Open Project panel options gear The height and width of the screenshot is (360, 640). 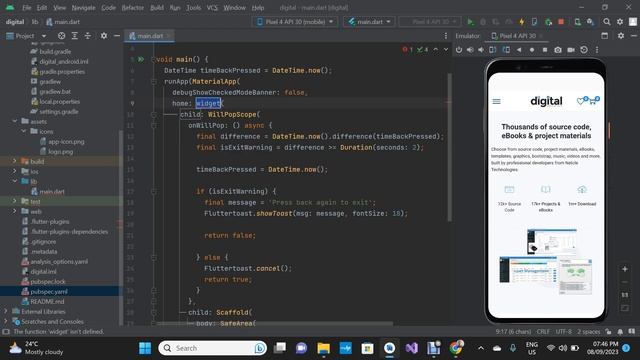pyautogui.click(x=104, y=36)
